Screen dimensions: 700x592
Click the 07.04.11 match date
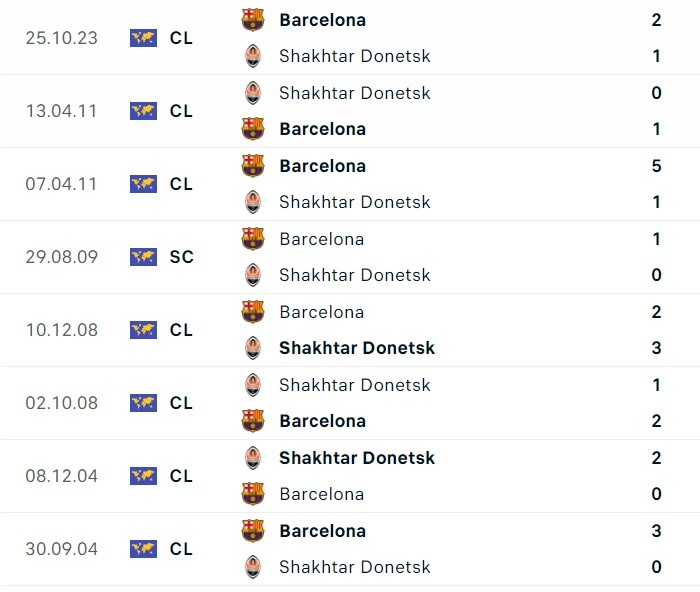[62, 184]
